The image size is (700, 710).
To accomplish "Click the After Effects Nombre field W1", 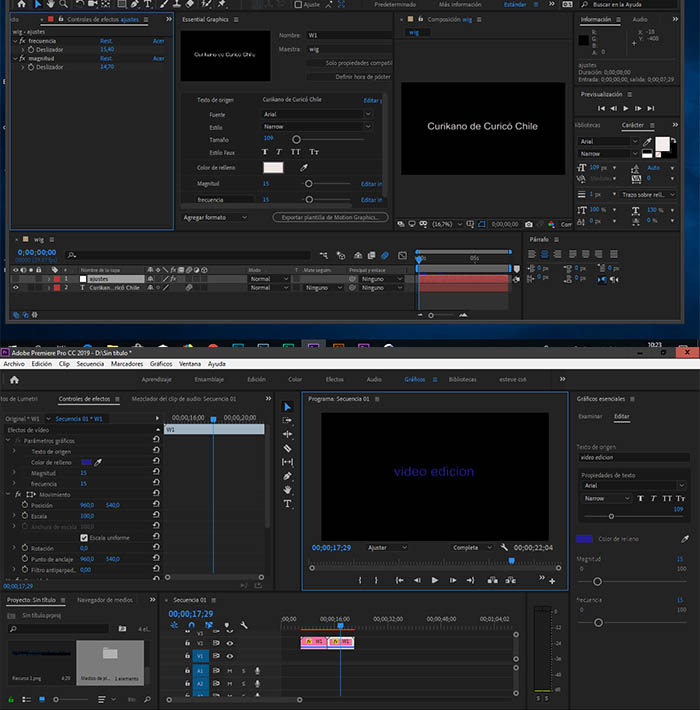I will coord(350,35).
